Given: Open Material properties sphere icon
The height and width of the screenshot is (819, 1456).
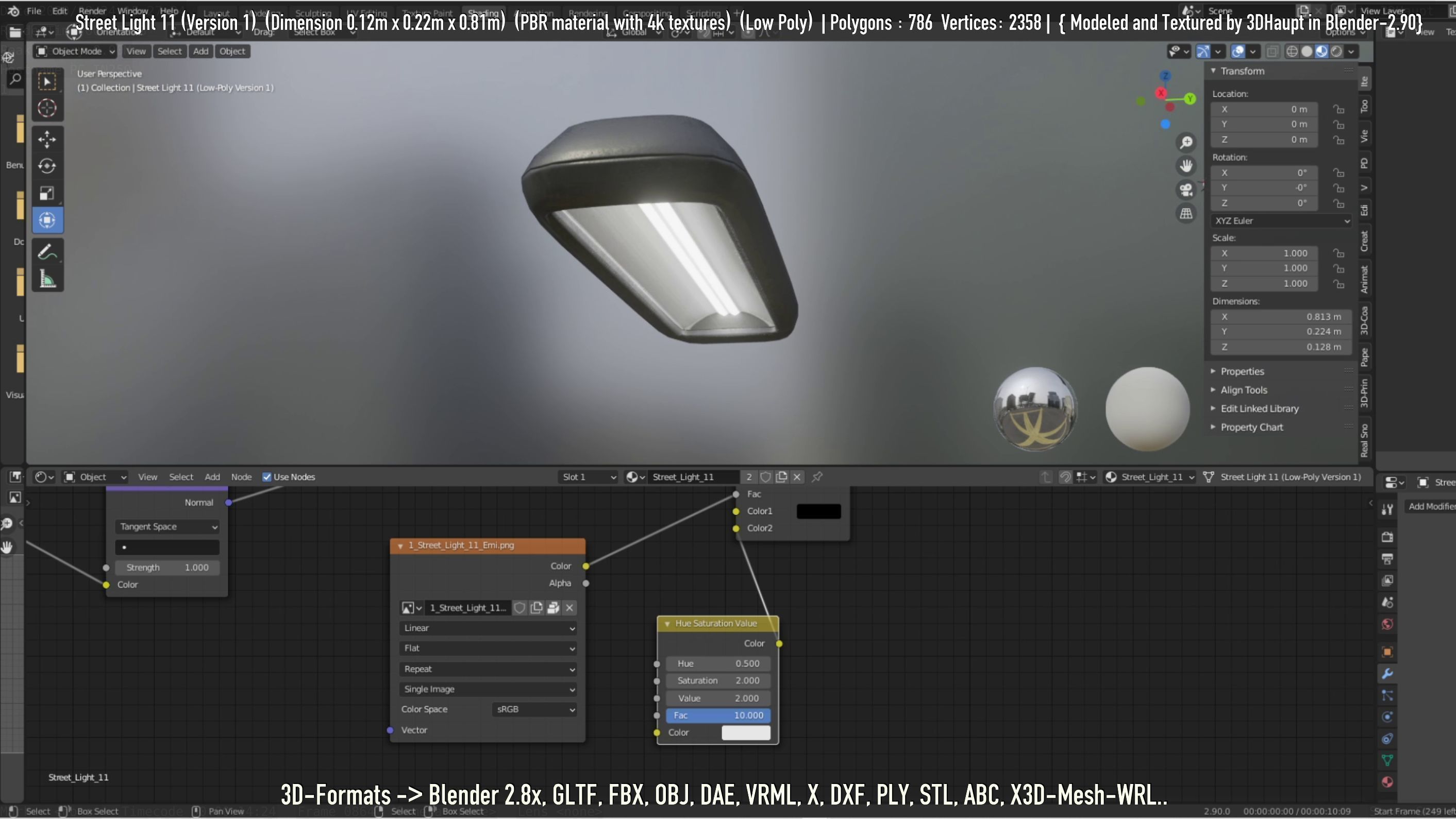Looking at the screenshot, I should pyautogui.click(x=1387, y=782).
